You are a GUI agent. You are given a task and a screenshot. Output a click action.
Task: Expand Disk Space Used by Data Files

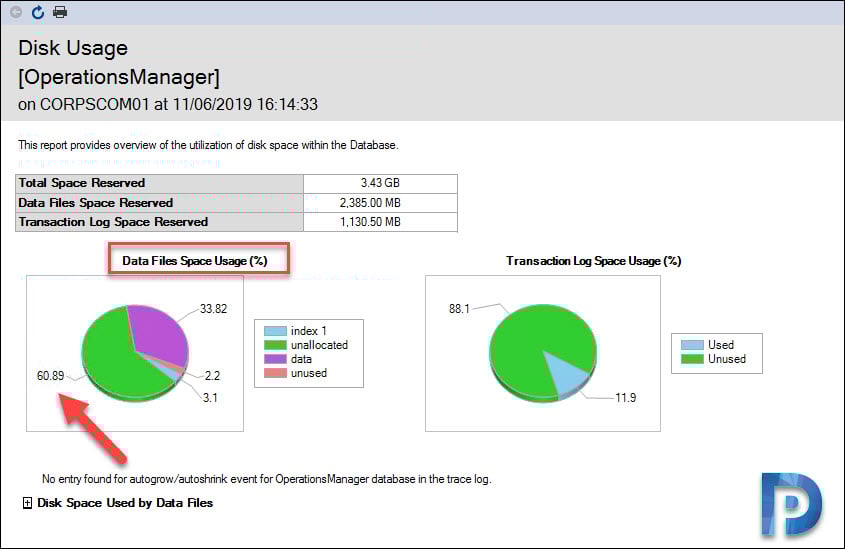[x=27, y=503]
